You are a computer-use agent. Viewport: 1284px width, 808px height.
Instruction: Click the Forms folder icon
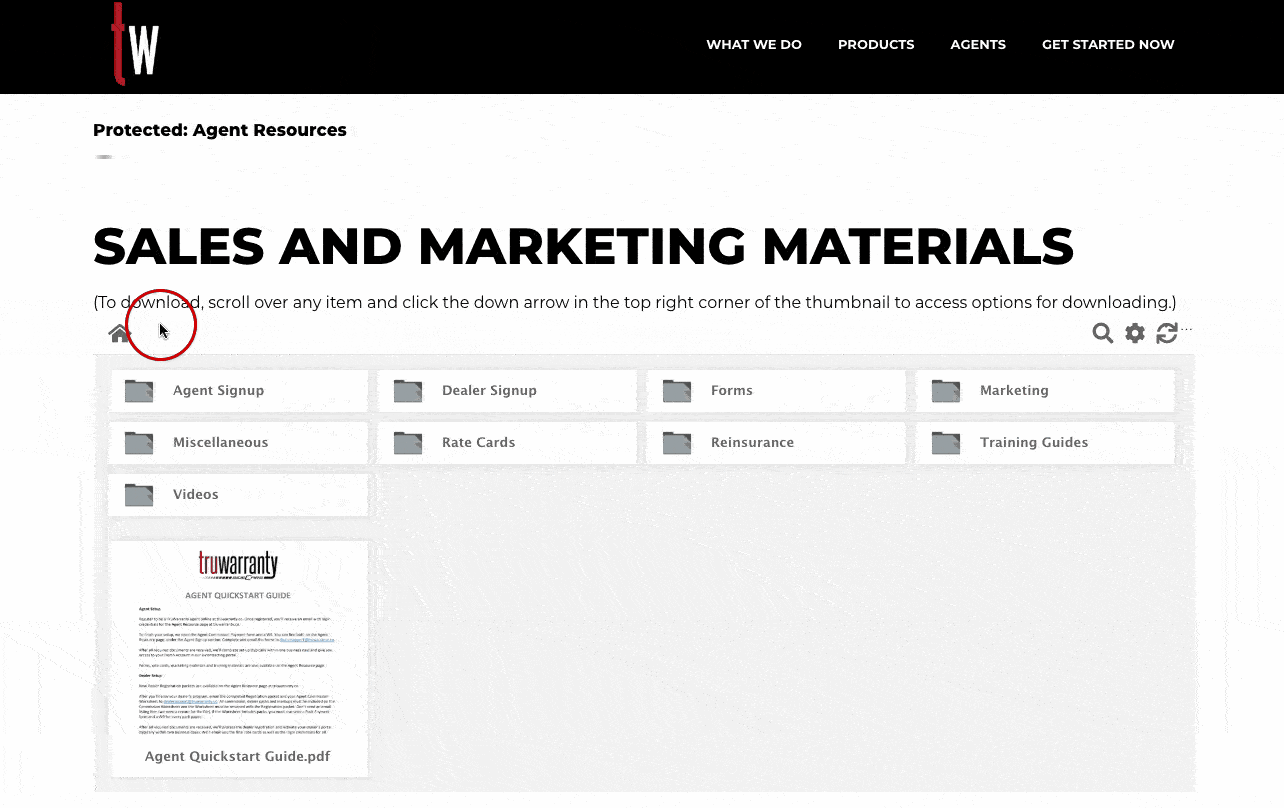pos(677,391)
